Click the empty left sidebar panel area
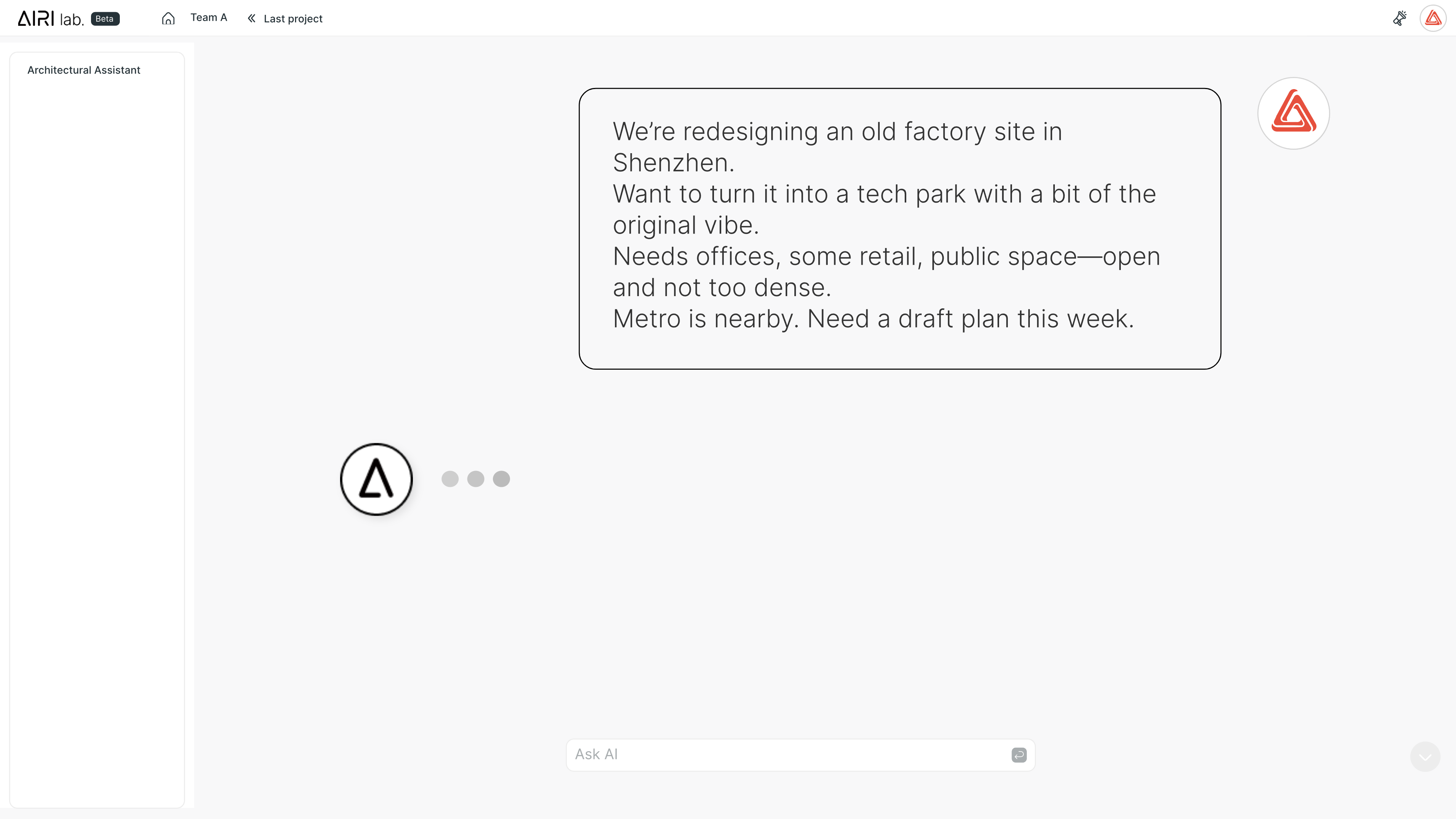The width and height of the screenshot is (1456, 819). coord(97,441)
